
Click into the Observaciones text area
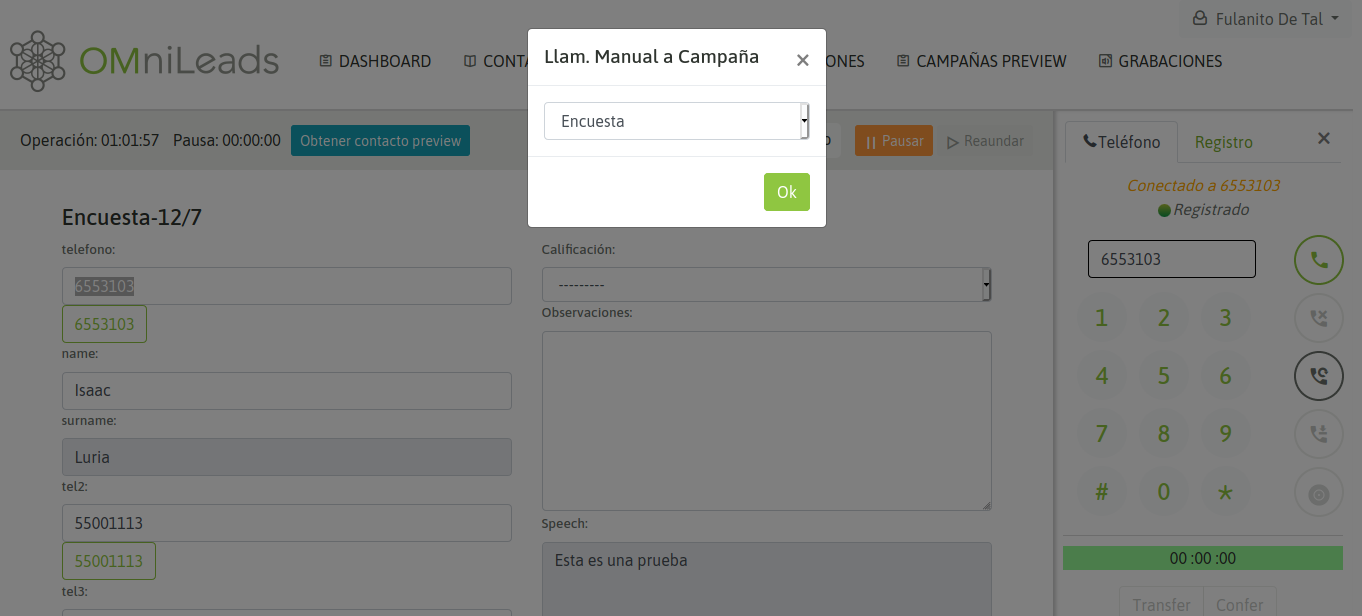click(x=766, y=420)
